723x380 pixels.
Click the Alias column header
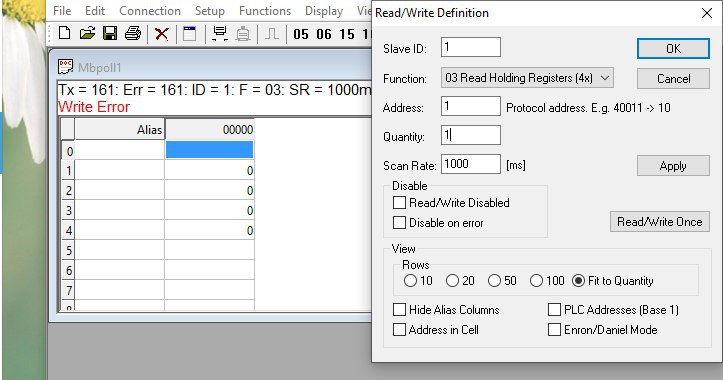coord(119,130)
